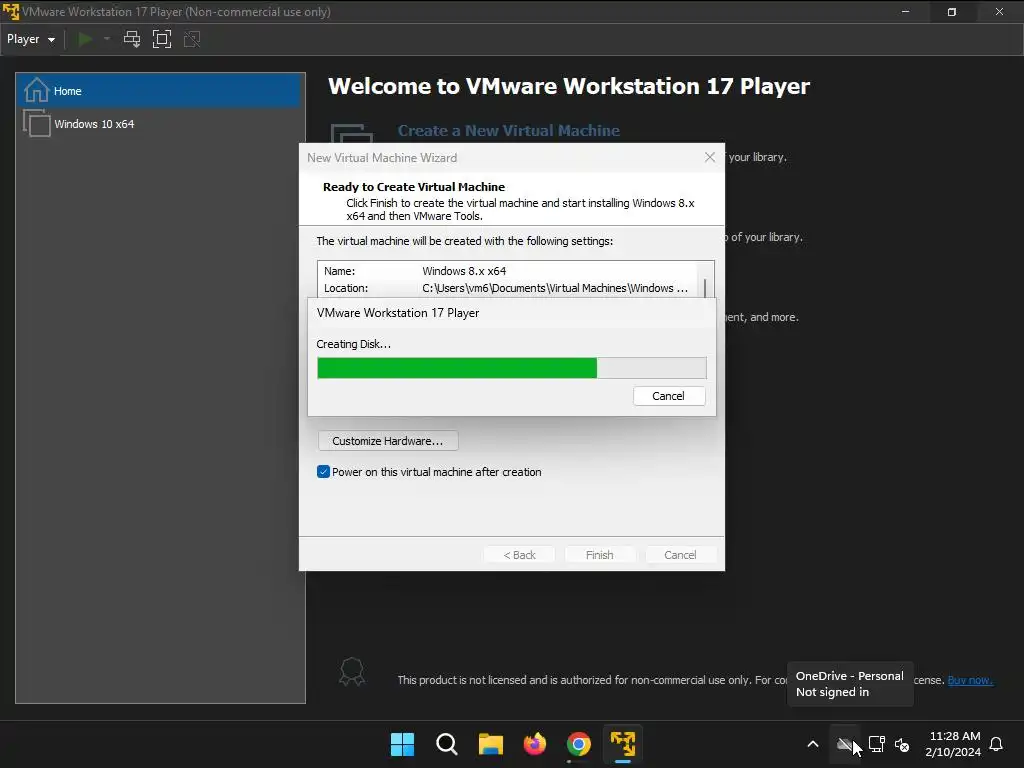Open the Windows Start menu
Viewport: 1024px width, 768px height.
coord(402,744)
